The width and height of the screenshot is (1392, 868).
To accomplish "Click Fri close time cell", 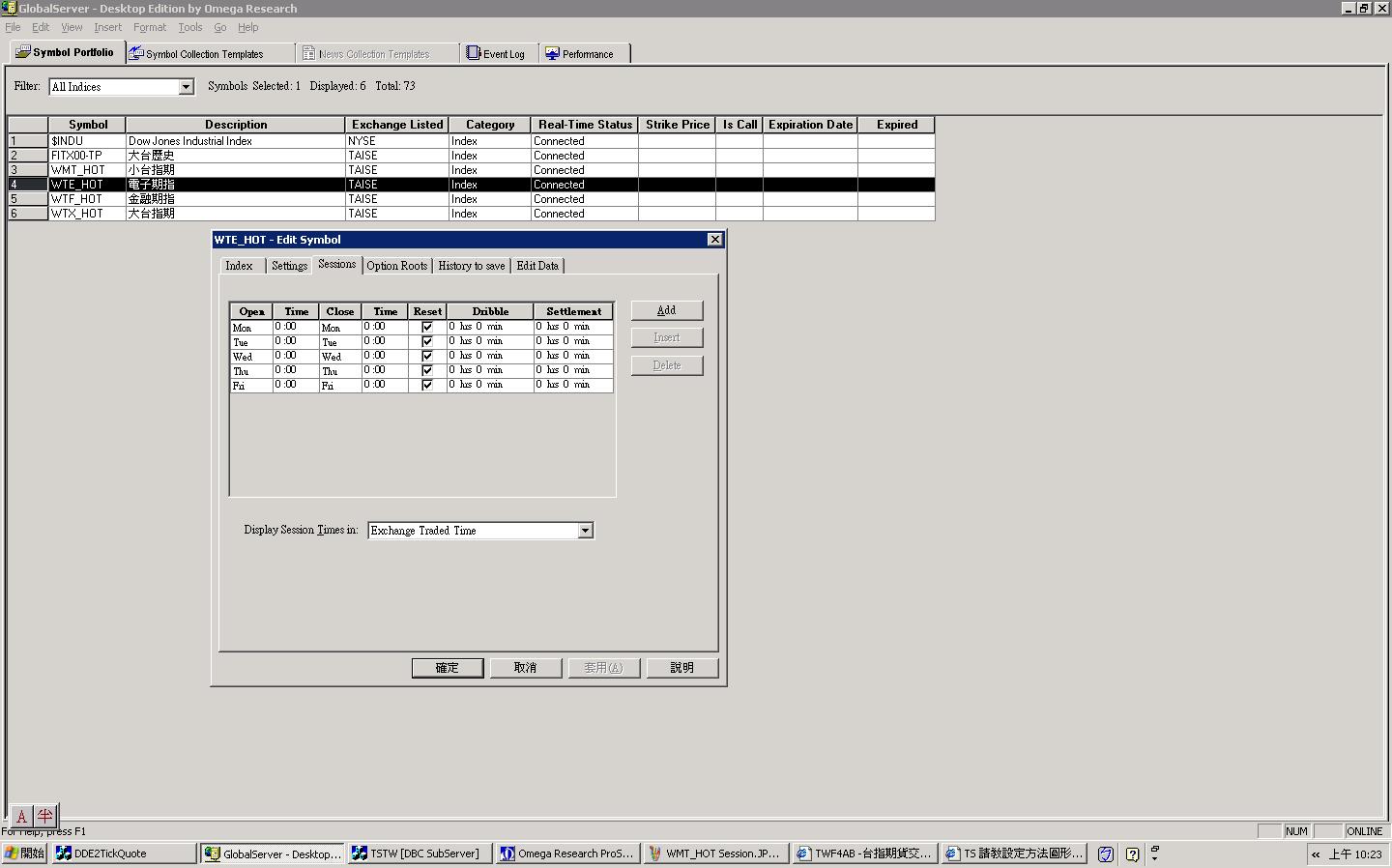I will tap(385, 385).
